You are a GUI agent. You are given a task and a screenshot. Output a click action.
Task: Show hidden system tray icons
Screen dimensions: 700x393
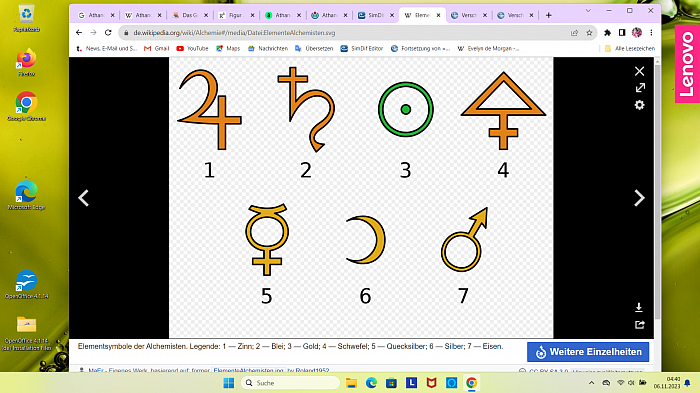click(592, 383)
